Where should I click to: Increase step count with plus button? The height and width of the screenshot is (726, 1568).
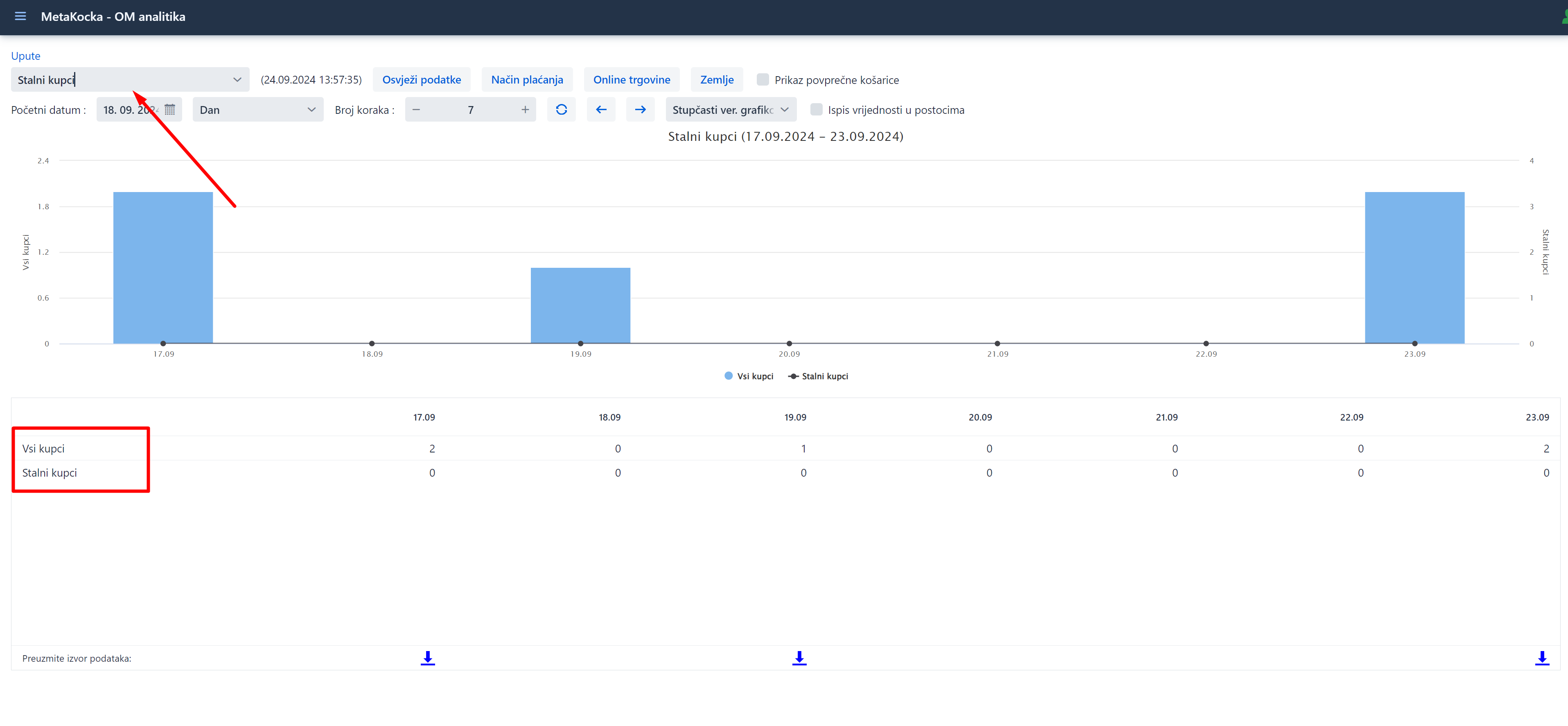(x=525, y=110)
